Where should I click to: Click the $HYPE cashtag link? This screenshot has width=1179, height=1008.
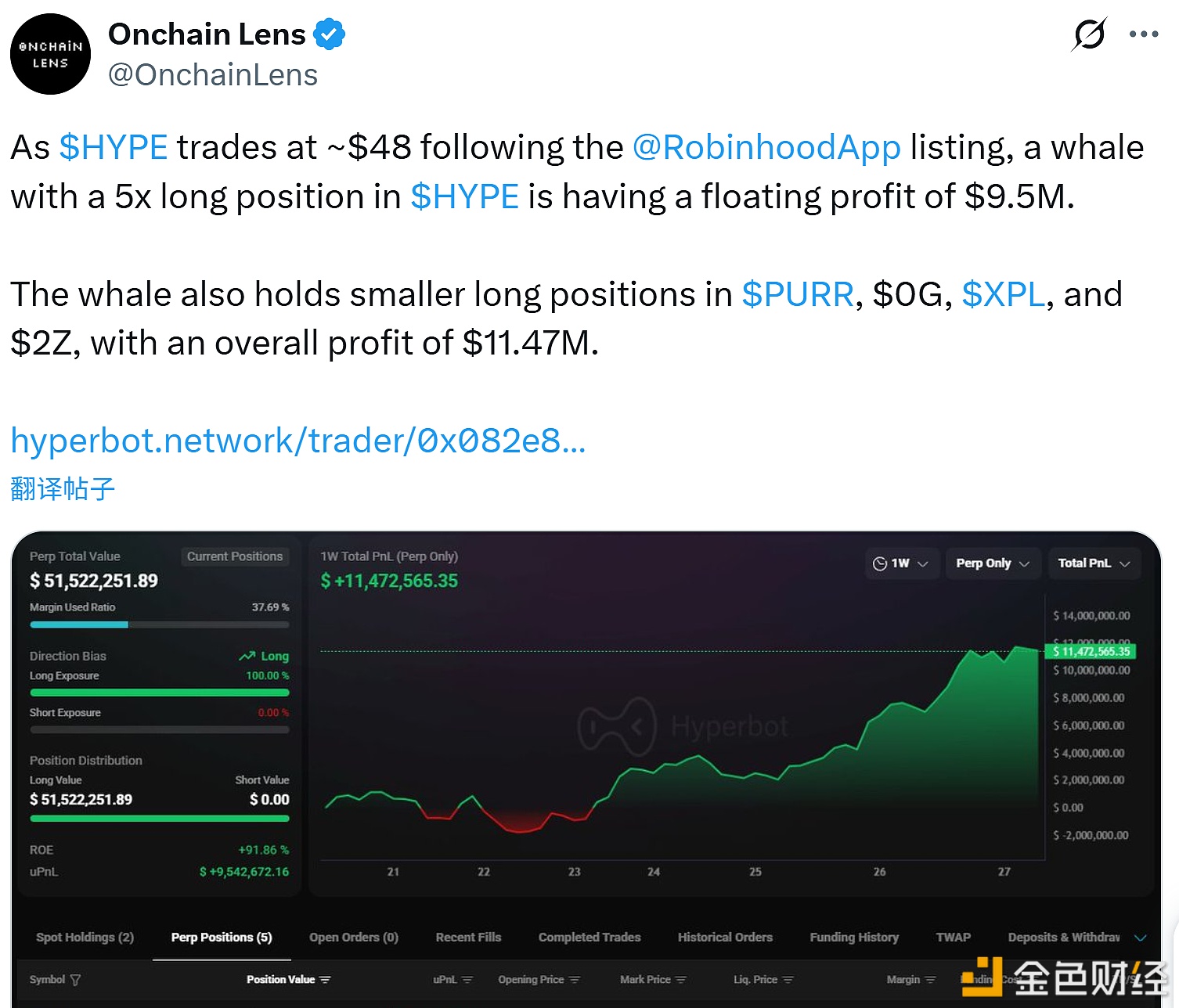coord(114,147)
